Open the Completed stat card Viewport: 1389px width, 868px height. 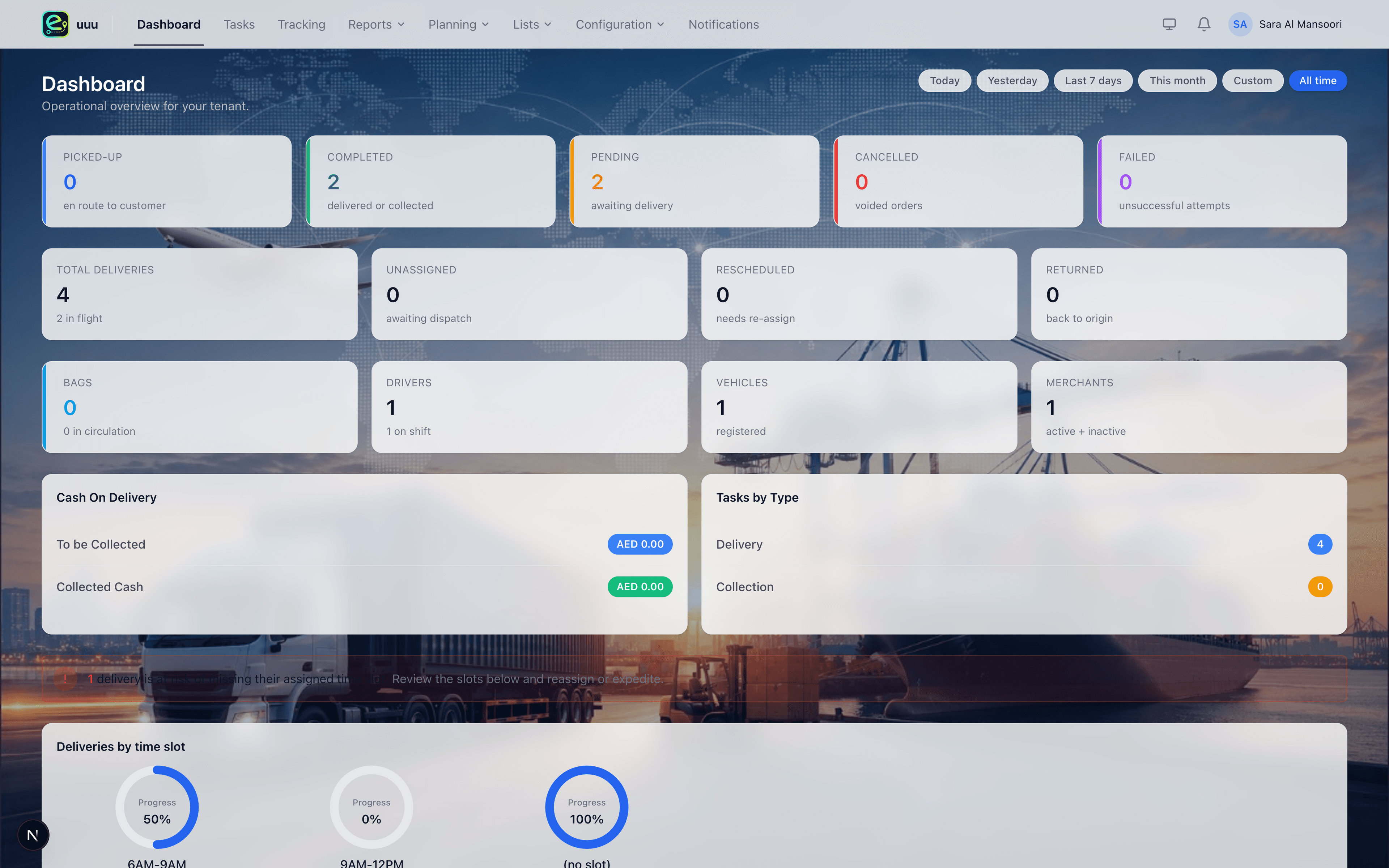430,182
